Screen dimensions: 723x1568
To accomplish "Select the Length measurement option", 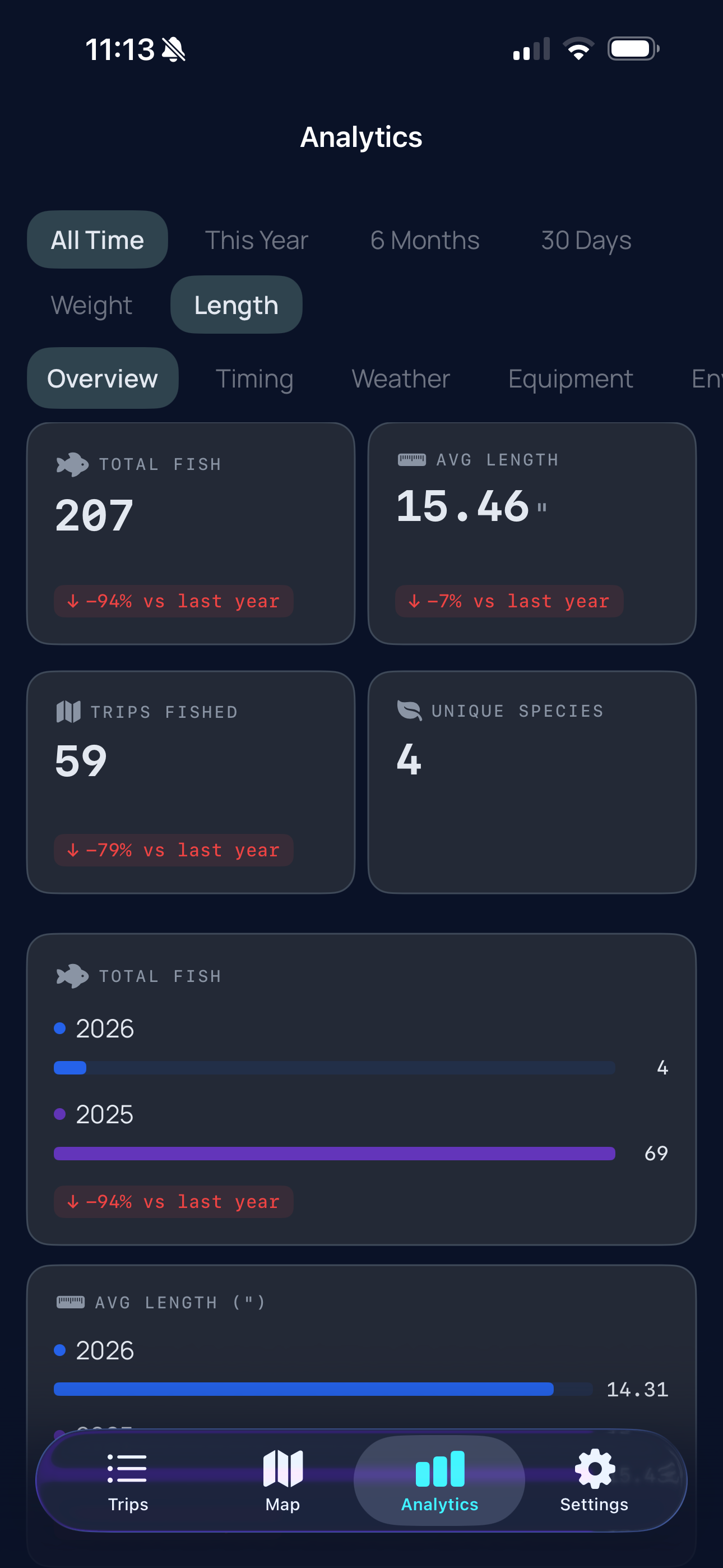I will coord(236,305).
